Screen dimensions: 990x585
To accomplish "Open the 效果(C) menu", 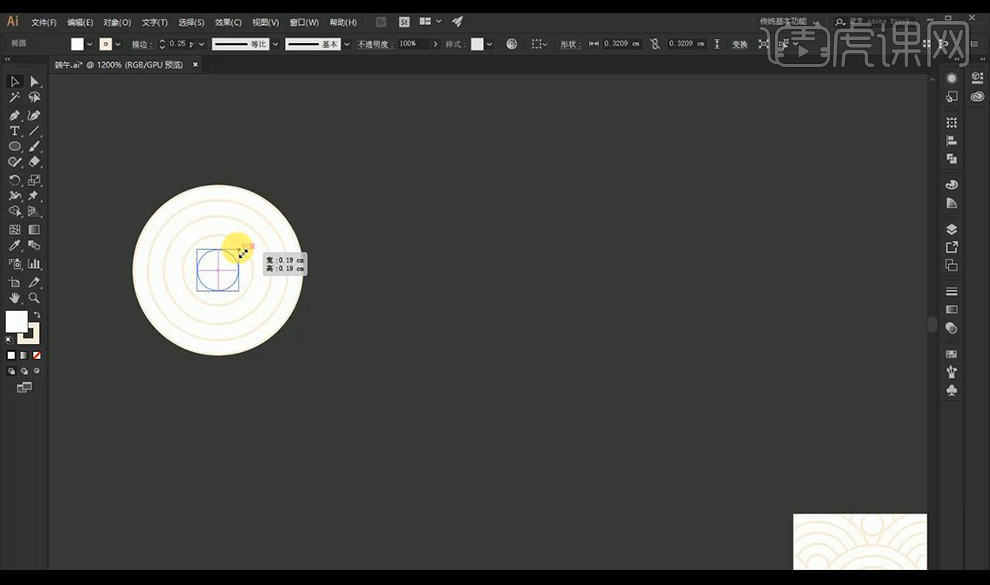I will click(x=228, y=22).
